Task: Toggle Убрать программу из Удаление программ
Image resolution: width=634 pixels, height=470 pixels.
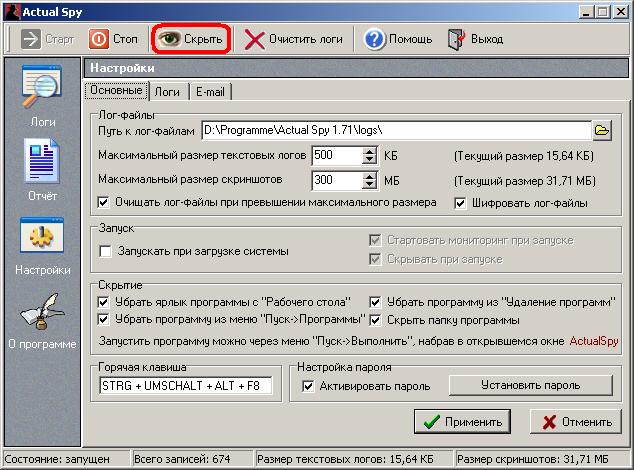Action: [375, 302]
